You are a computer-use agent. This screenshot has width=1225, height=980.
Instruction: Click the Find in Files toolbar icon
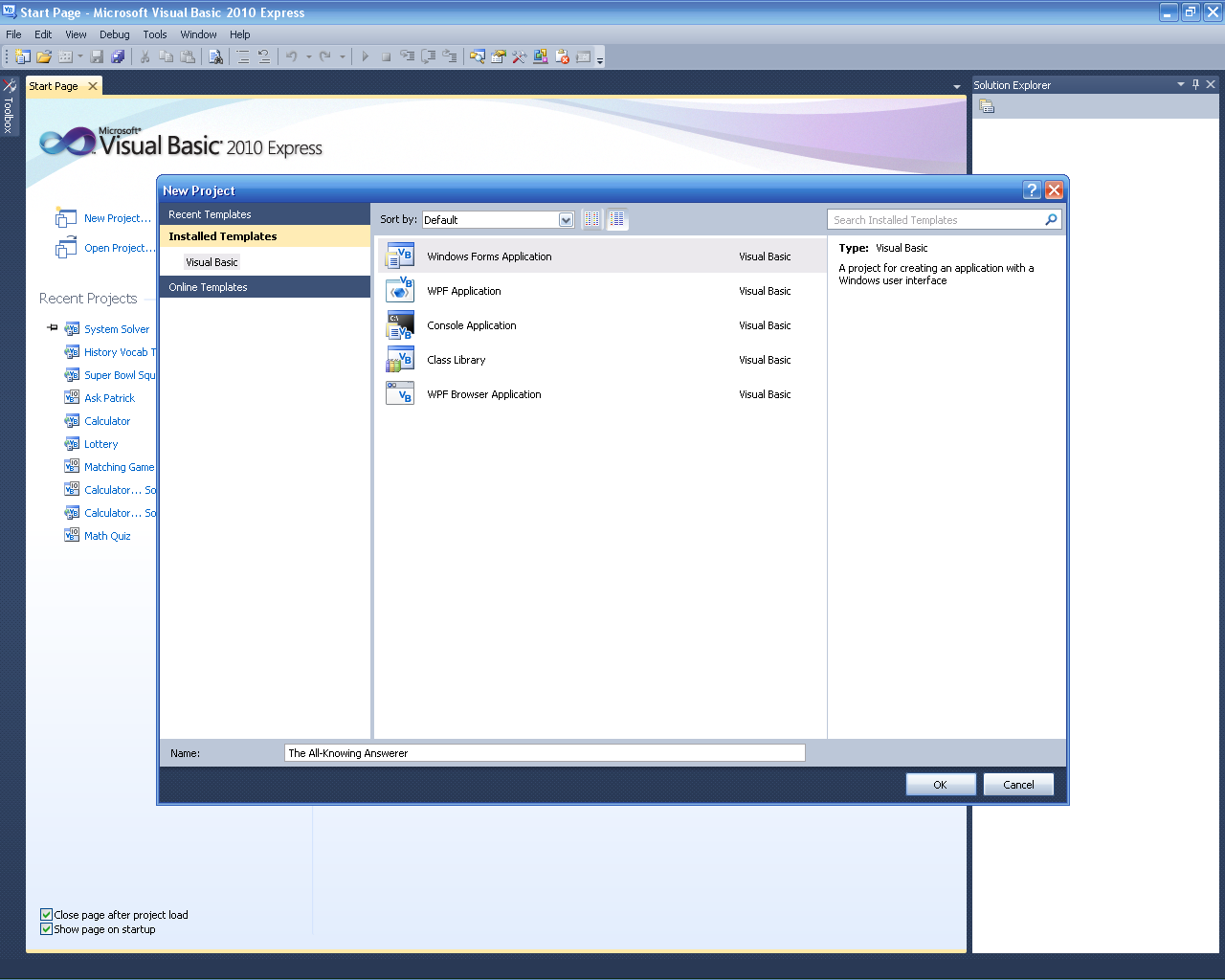[216, 56]
